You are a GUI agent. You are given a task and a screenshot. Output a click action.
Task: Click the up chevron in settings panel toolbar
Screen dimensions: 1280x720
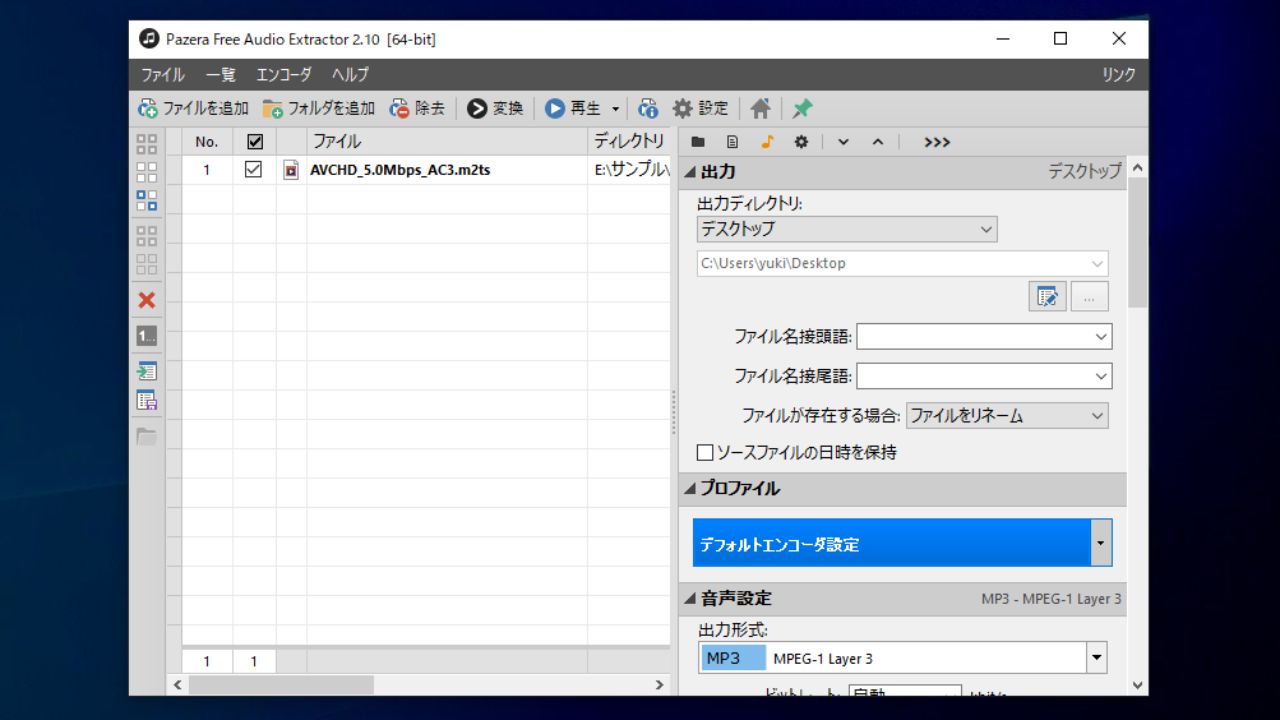878,142
